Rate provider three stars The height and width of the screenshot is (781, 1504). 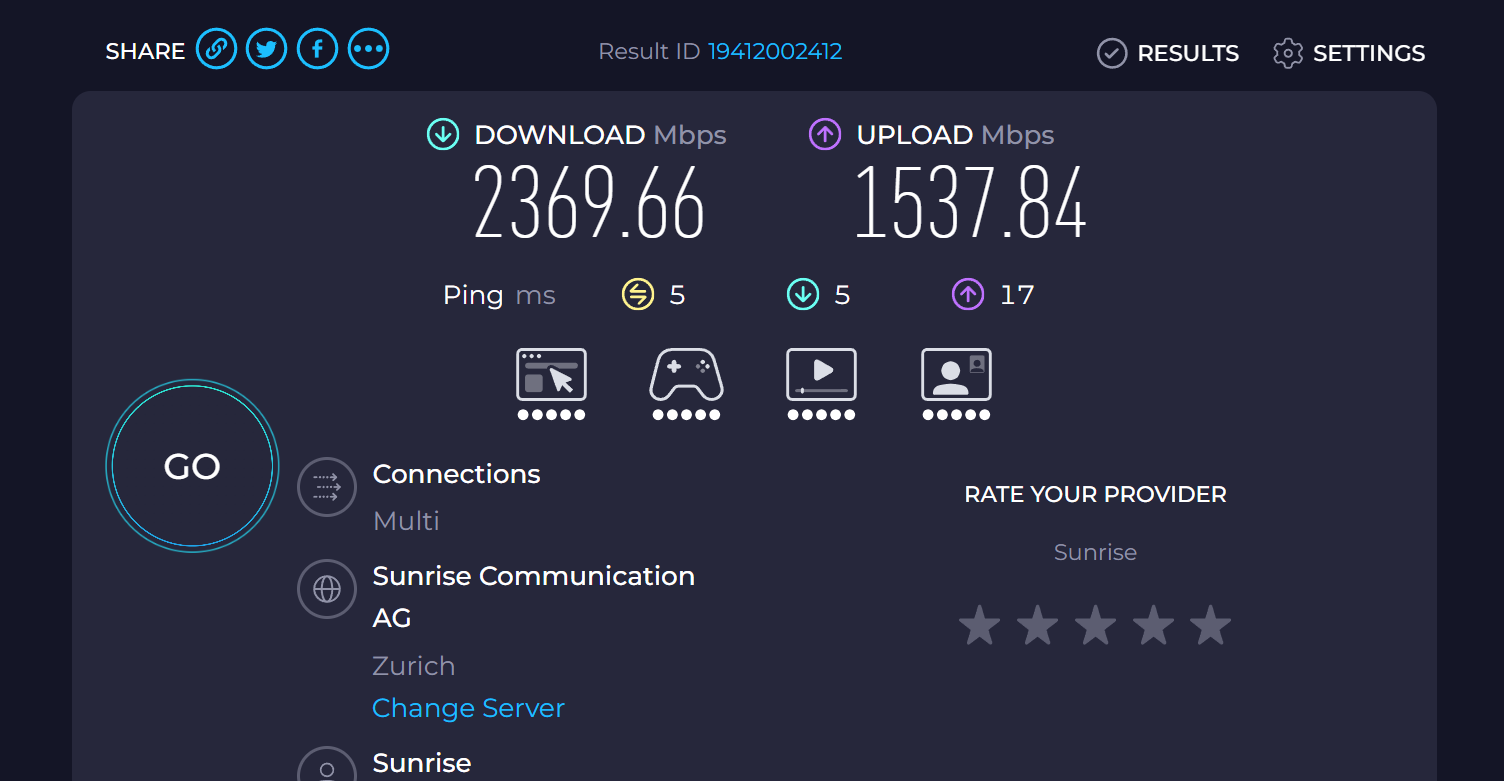click(1095, 626)
